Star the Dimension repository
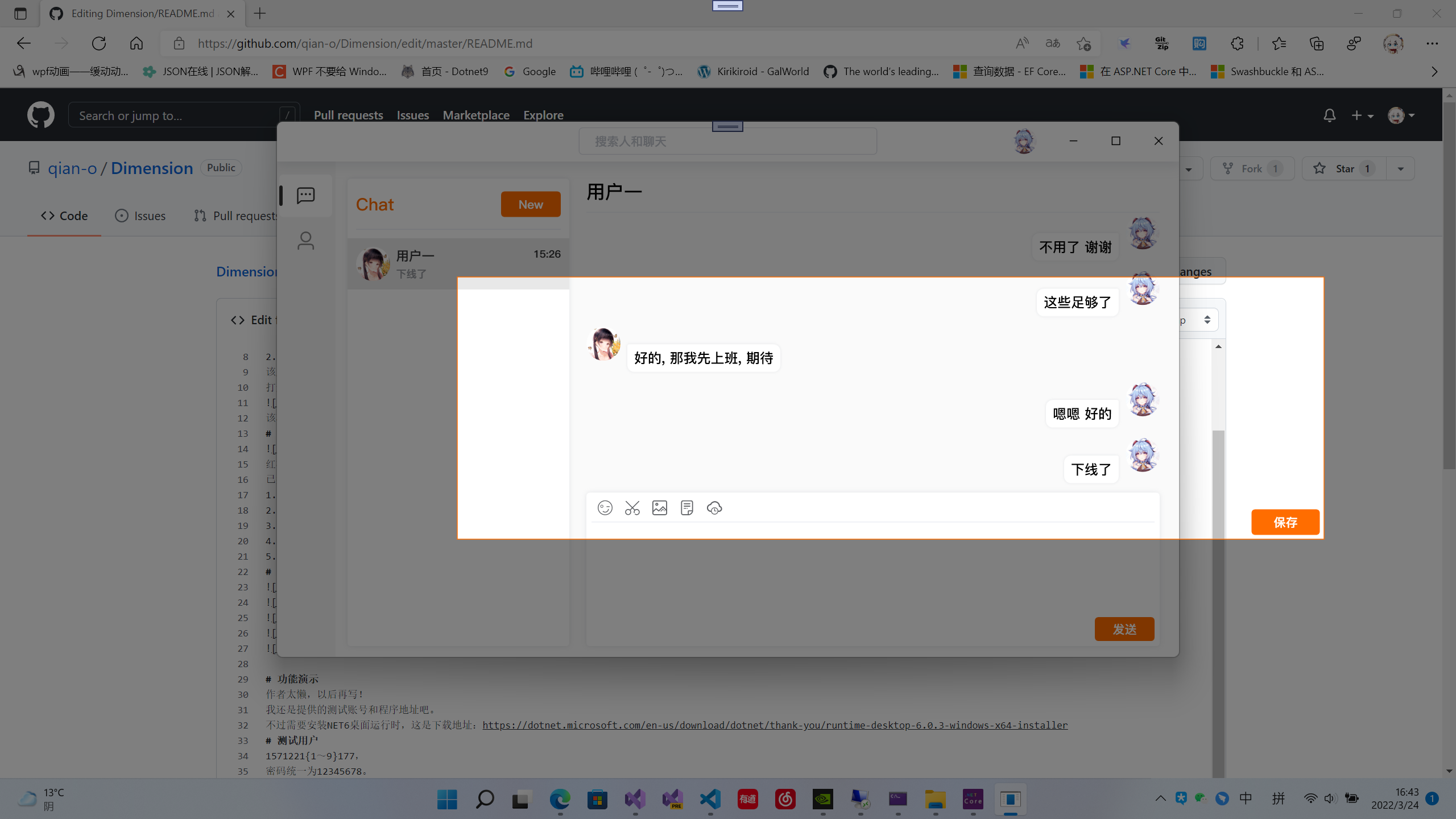Viewport: 1456px width, 819px height. coord(1345,168)
